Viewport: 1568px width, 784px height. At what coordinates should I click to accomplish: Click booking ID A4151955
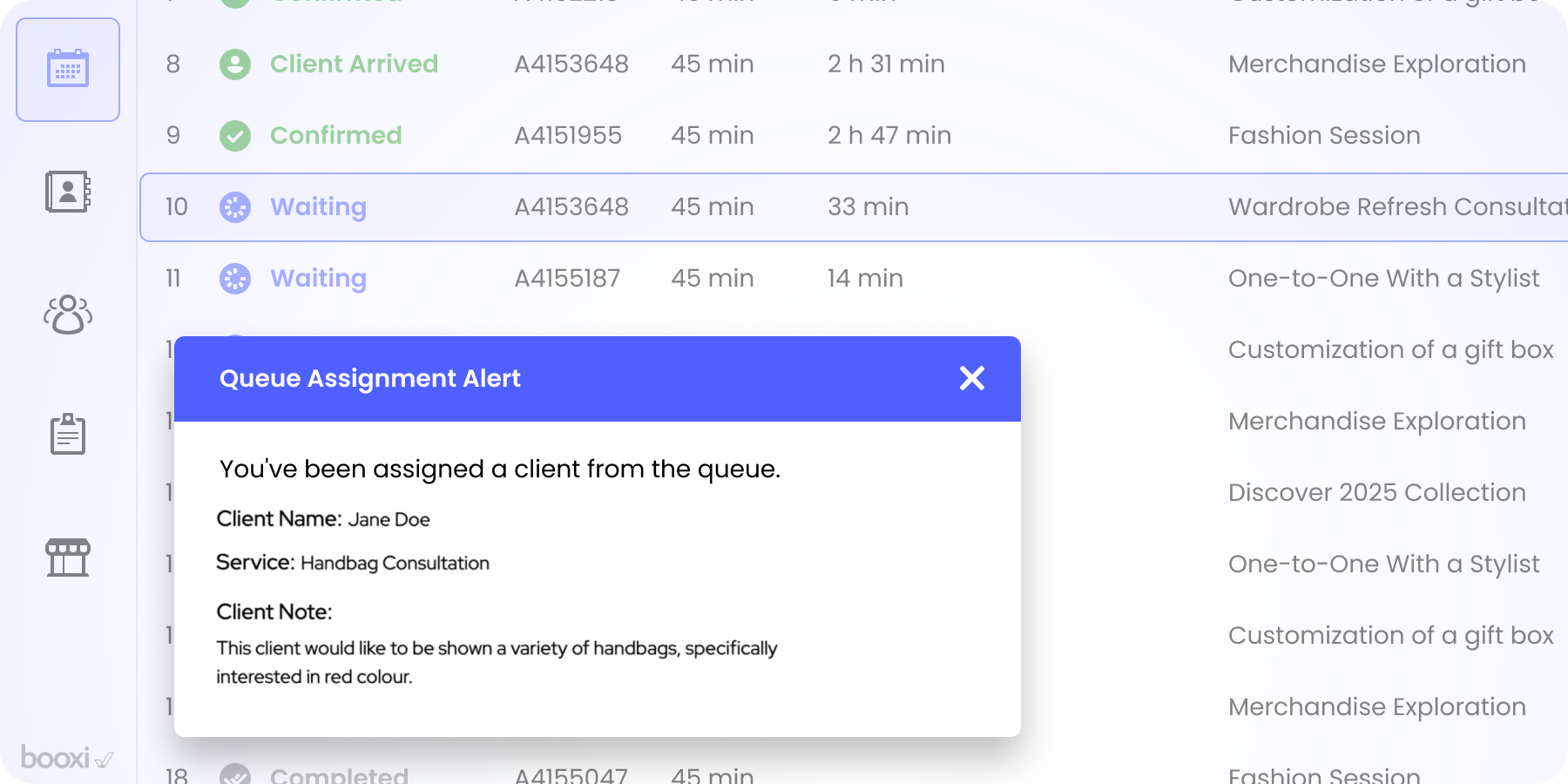pyautogui.click(x=568, y=135)
